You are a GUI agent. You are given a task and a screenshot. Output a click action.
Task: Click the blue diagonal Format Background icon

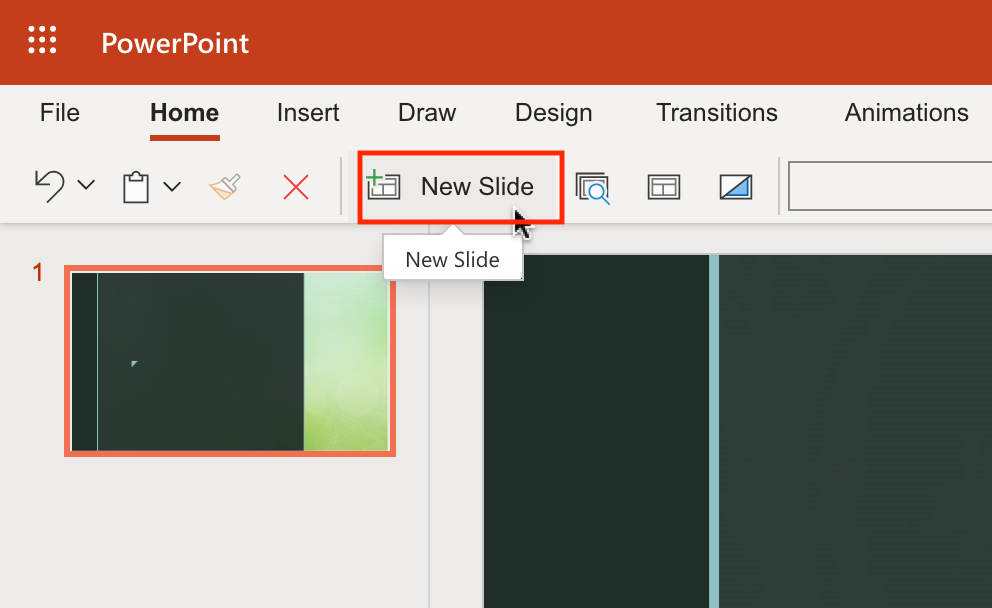tap(736, 187)
